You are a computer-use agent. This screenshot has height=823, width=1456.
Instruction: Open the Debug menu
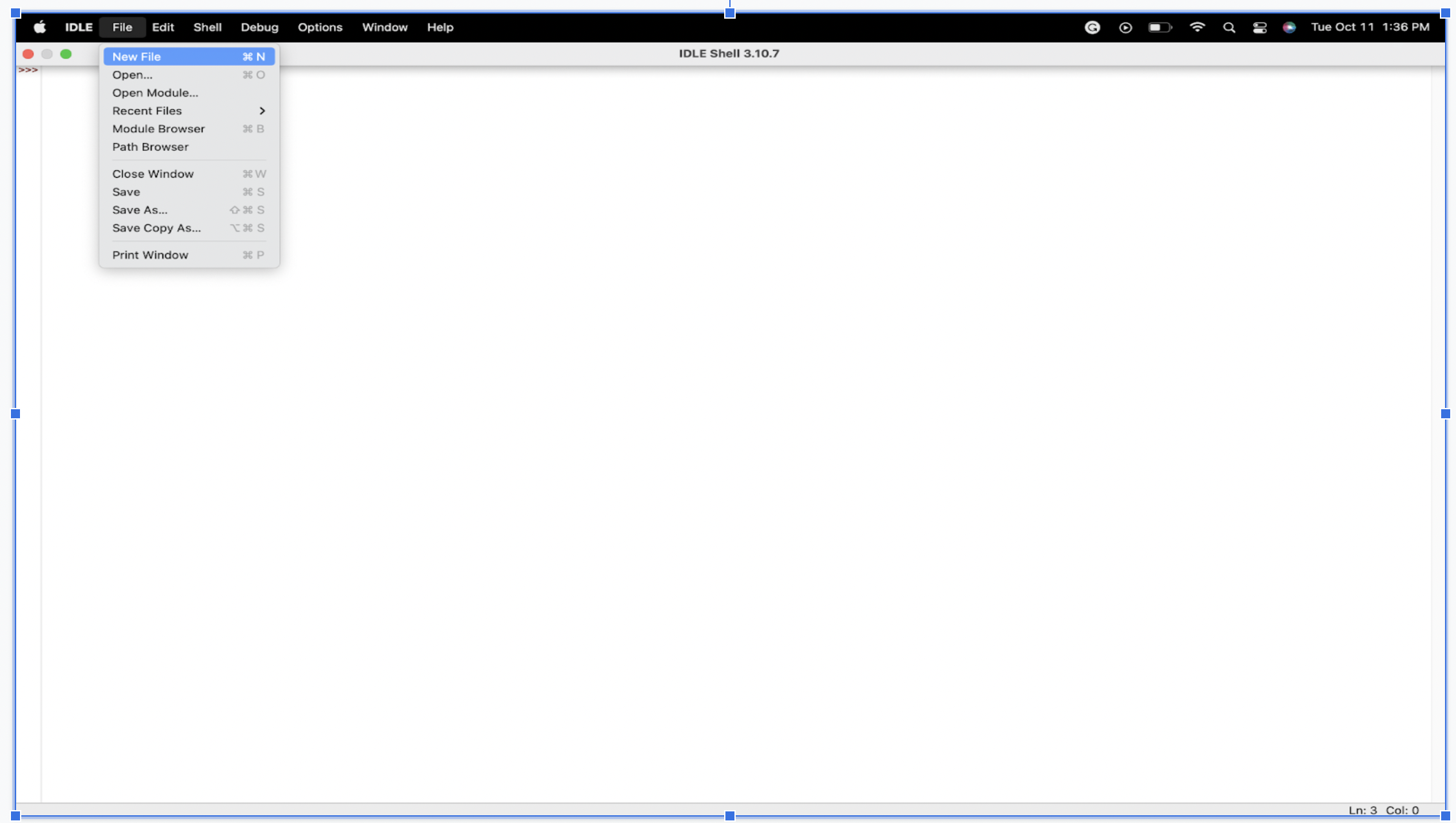[x=260, y=27]
